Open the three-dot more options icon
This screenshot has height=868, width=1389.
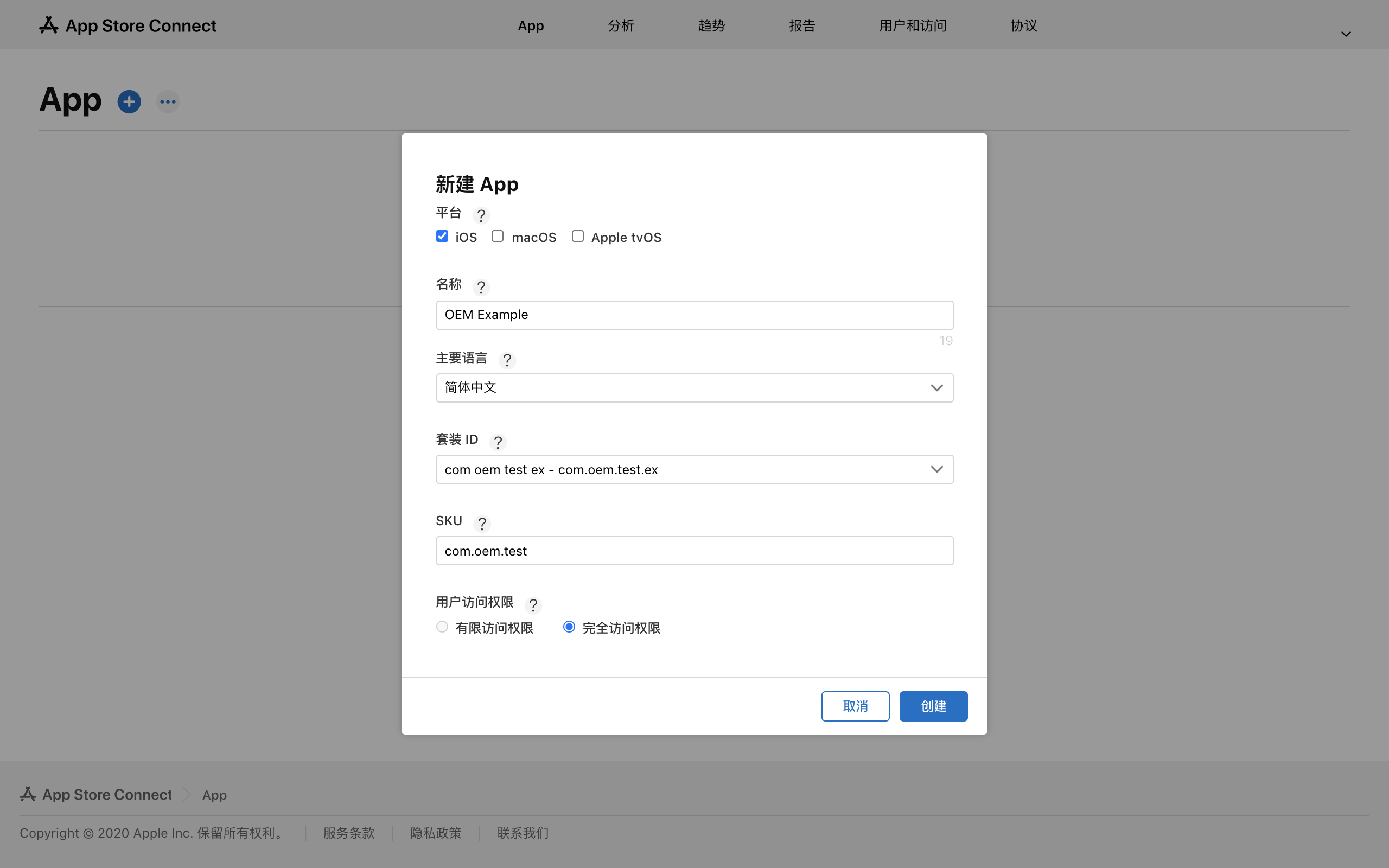pyautogui.click(x=168, y=102)
